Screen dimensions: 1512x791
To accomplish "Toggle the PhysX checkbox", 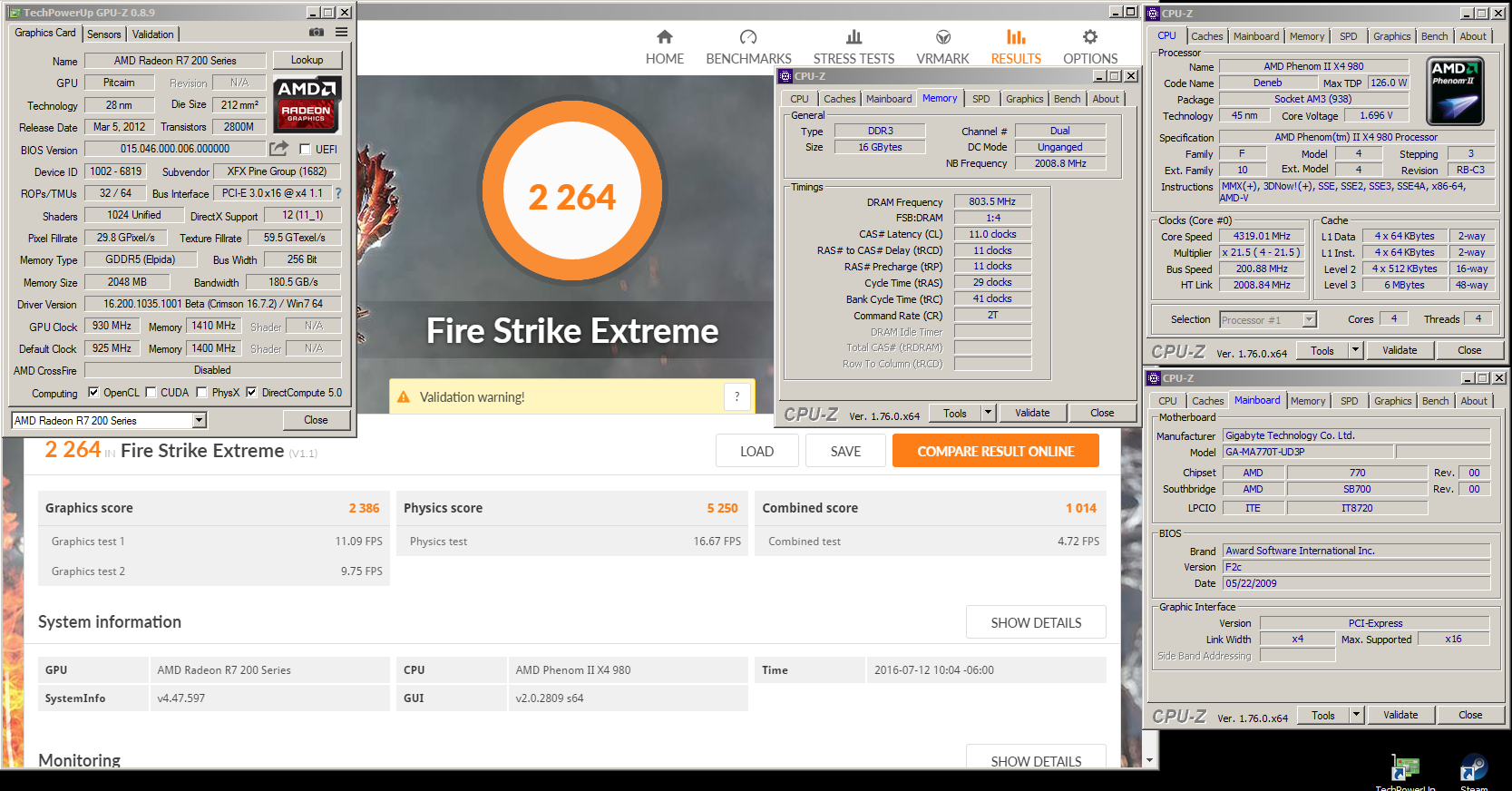I will pos(202,392).
